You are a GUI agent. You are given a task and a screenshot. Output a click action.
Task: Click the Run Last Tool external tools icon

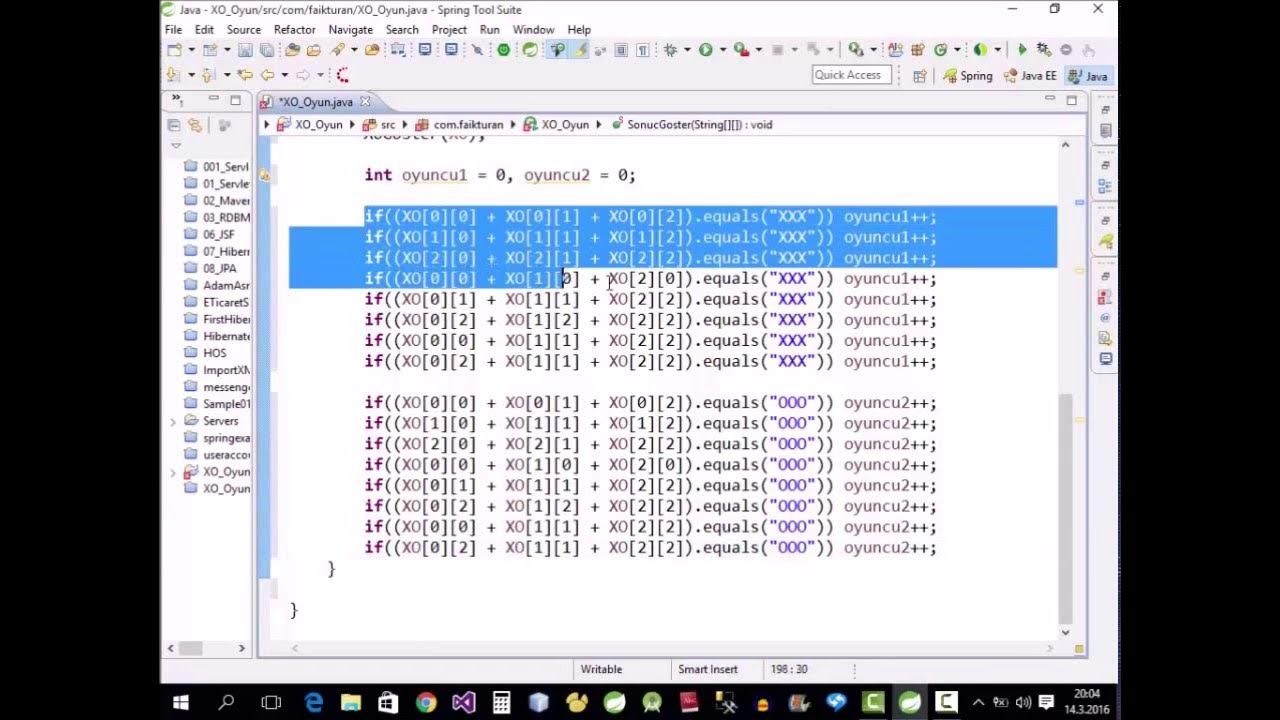pos(741,50)
